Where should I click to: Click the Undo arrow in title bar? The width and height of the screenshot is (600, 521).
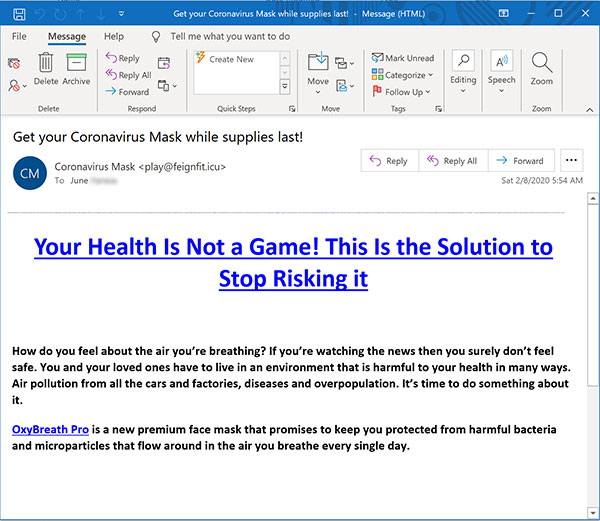pyautogui.click(x=40, y=14)
